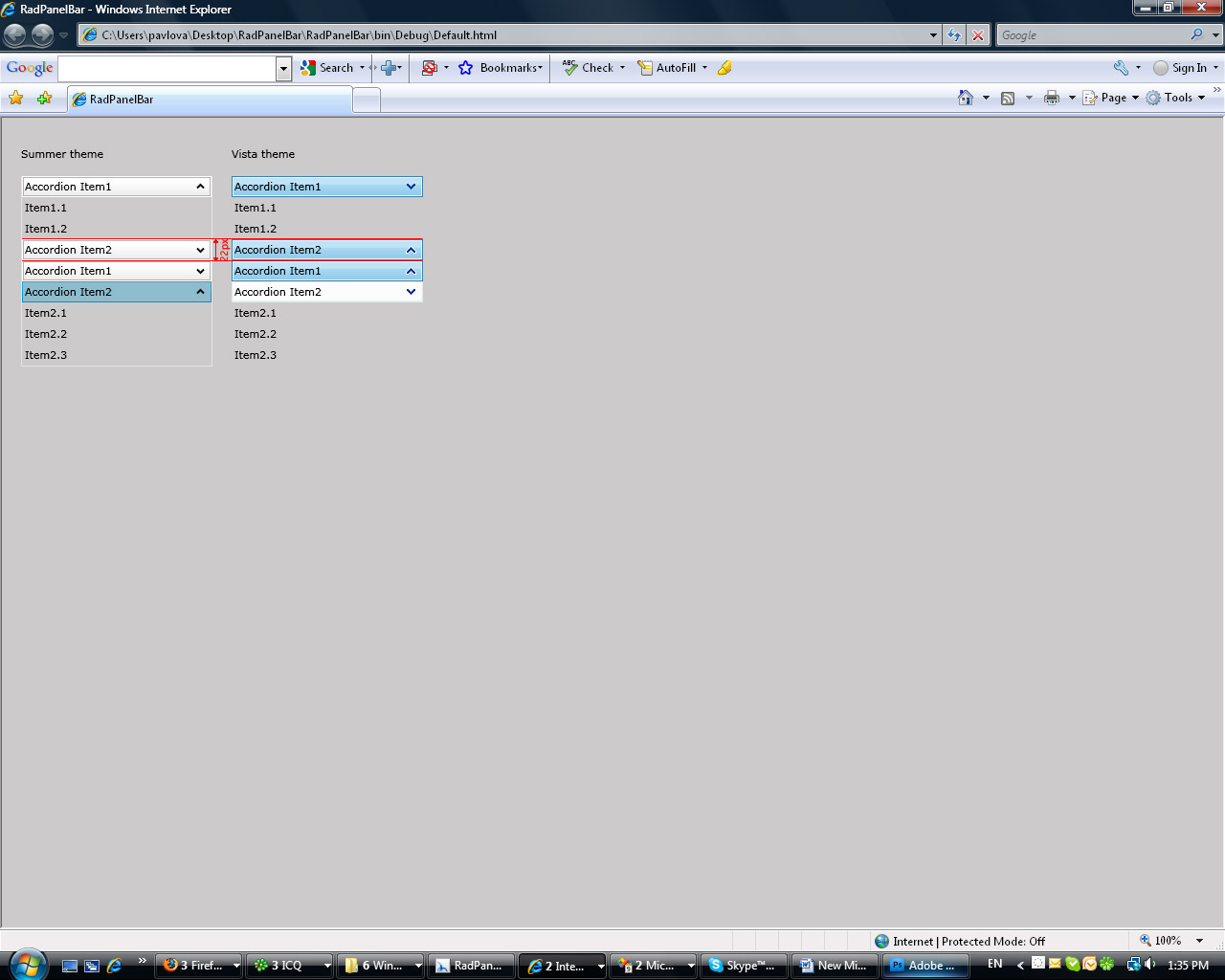The image size is (1225, 980).
Task: Click the highlighter icon in Google toolbar
Action: point(724,68)
